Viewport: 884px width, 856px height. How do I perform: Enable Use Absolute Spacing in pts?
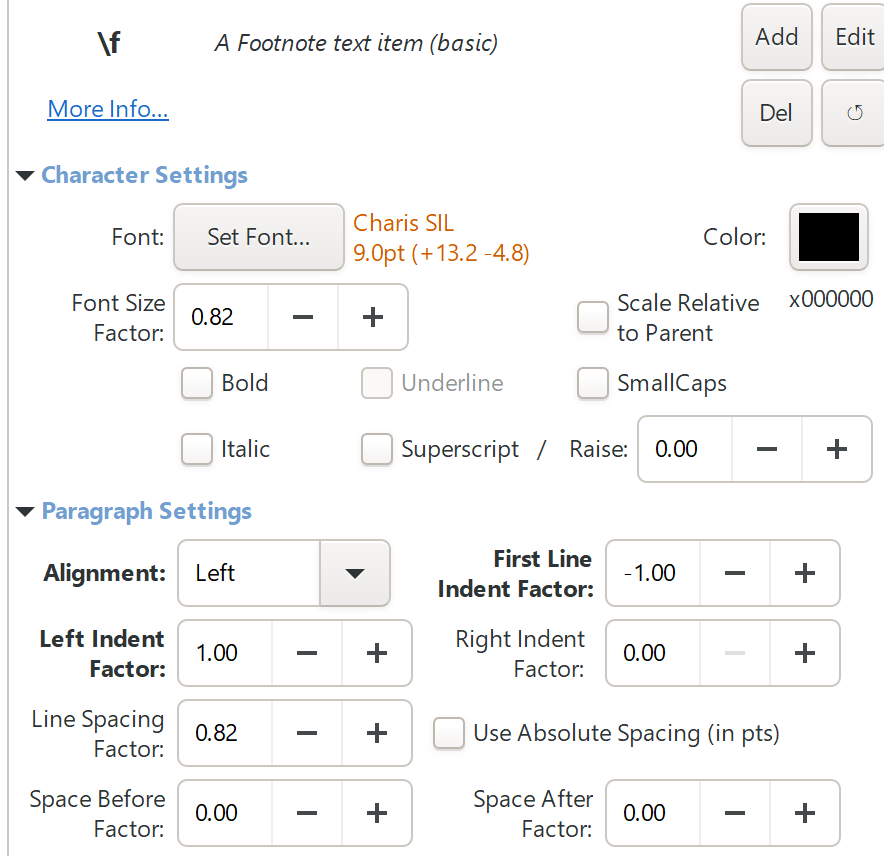point(449,733)
